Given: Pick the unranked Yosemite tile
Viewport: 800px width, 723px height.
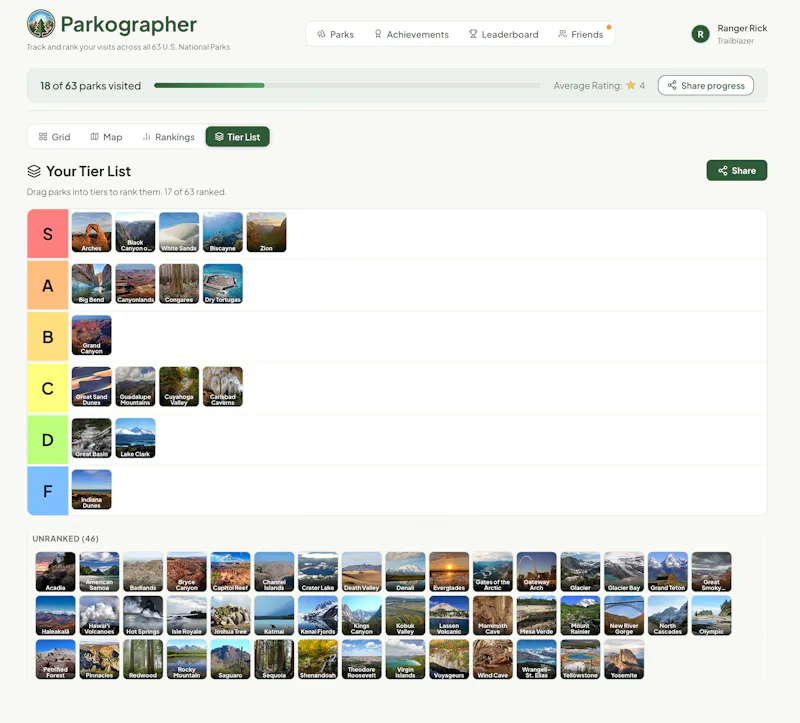Looking at the screenshot, I should click(x=624, y=660).
